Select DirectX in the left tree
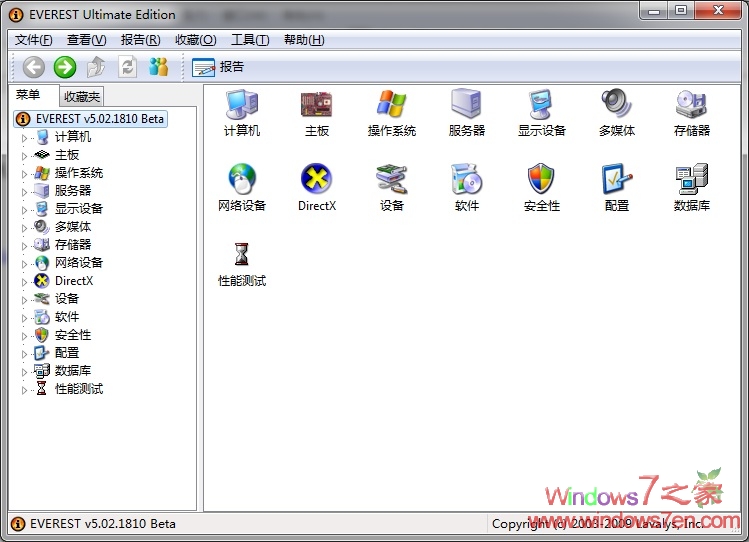The image size is (749, 542). click(x=74, y=281)
